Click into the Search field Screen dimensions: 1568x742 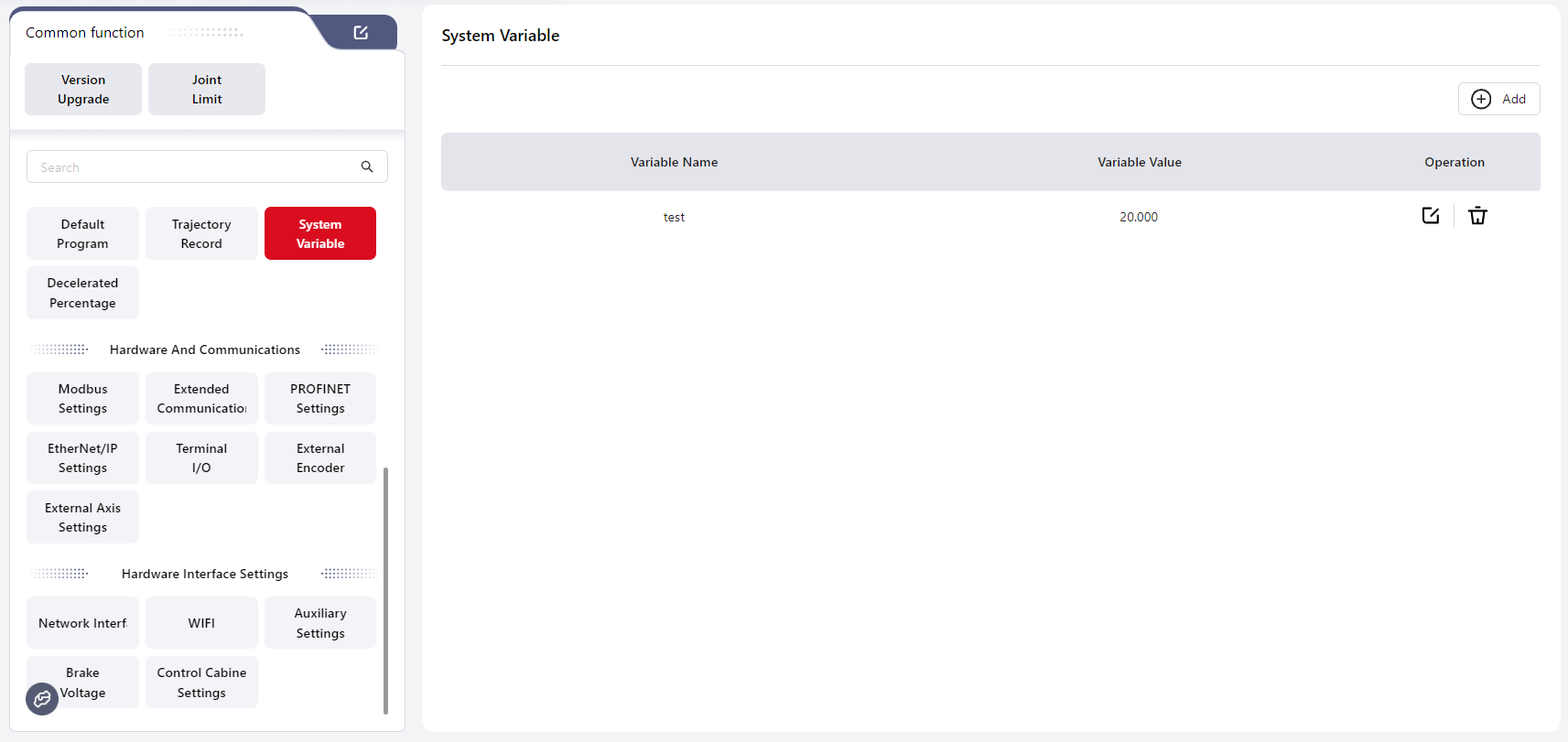(192, 167)
